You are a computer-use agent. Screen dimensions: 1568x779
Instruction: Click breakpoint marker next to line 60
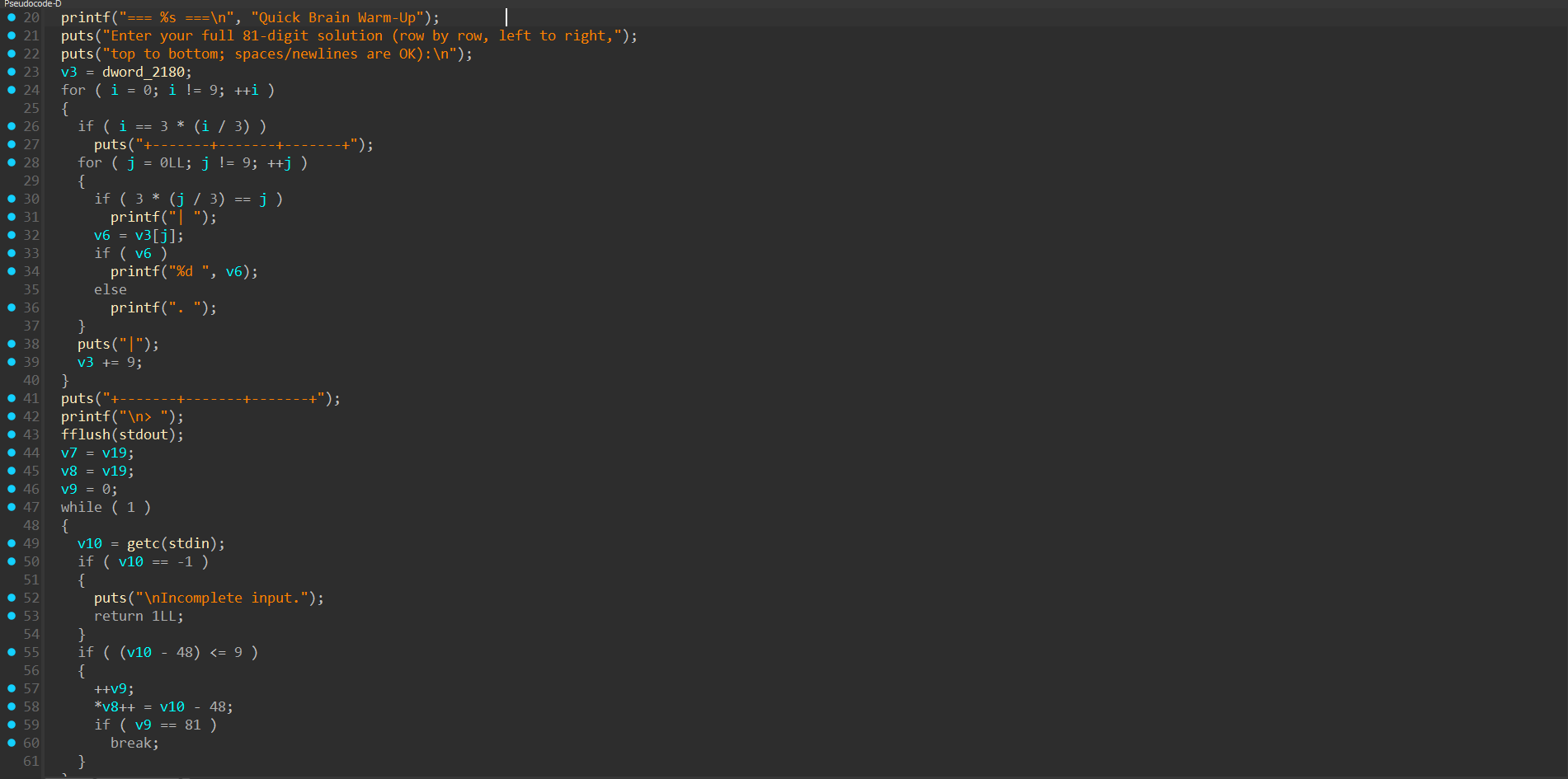pyautogui.click(x=12, y=743)
